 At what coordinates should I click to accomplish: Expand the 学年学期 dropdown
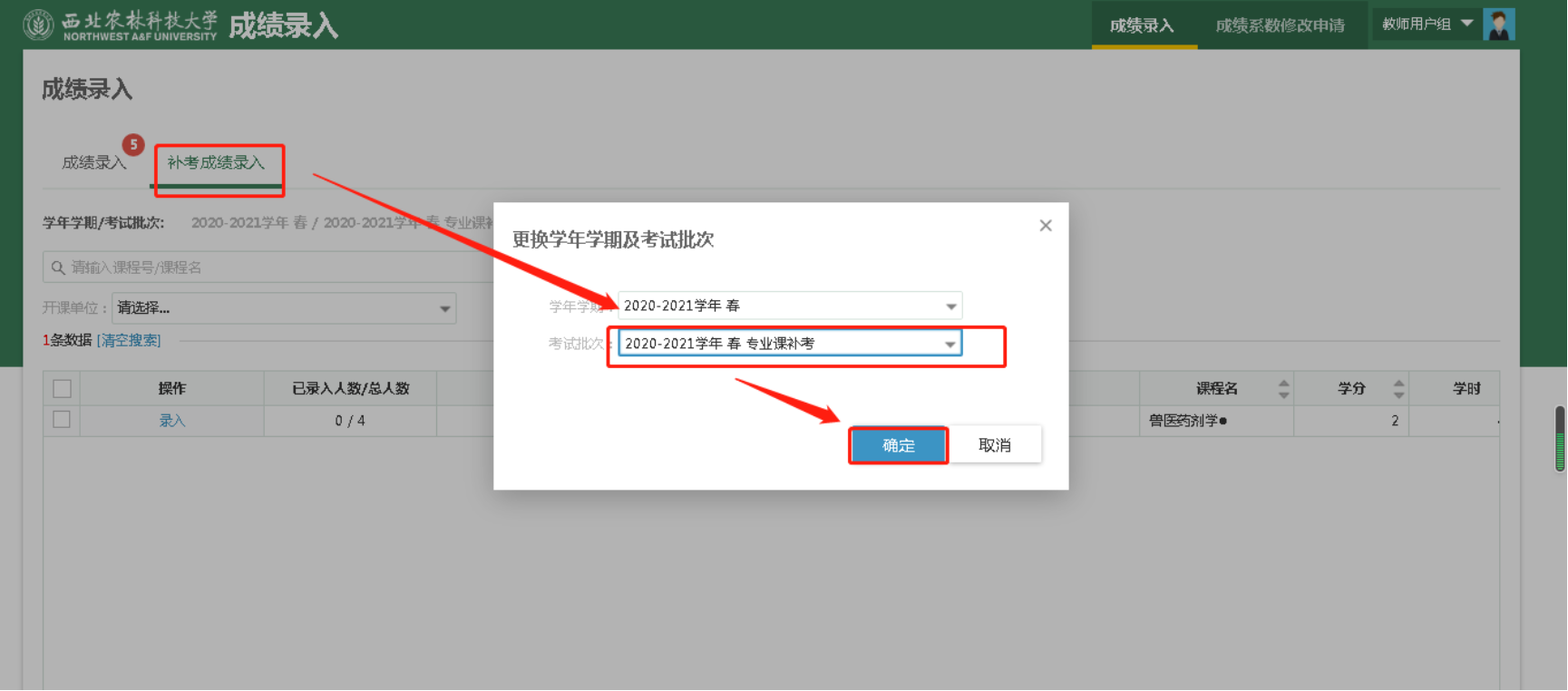[x=950, y=307]
